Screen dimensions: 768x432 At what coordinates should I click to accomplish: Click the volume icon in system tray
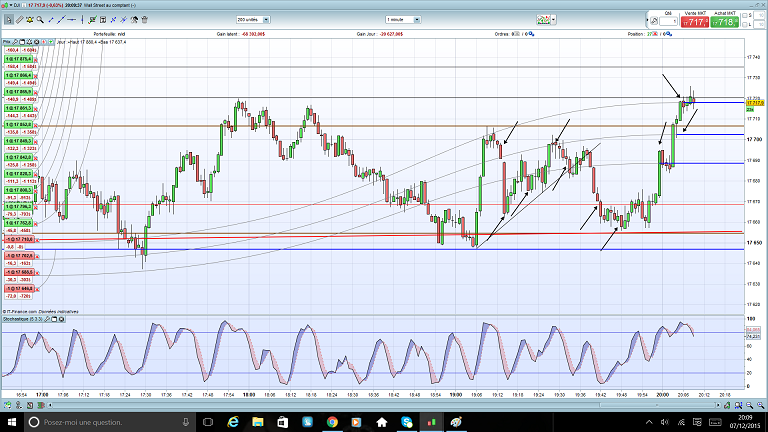[665, 422]
